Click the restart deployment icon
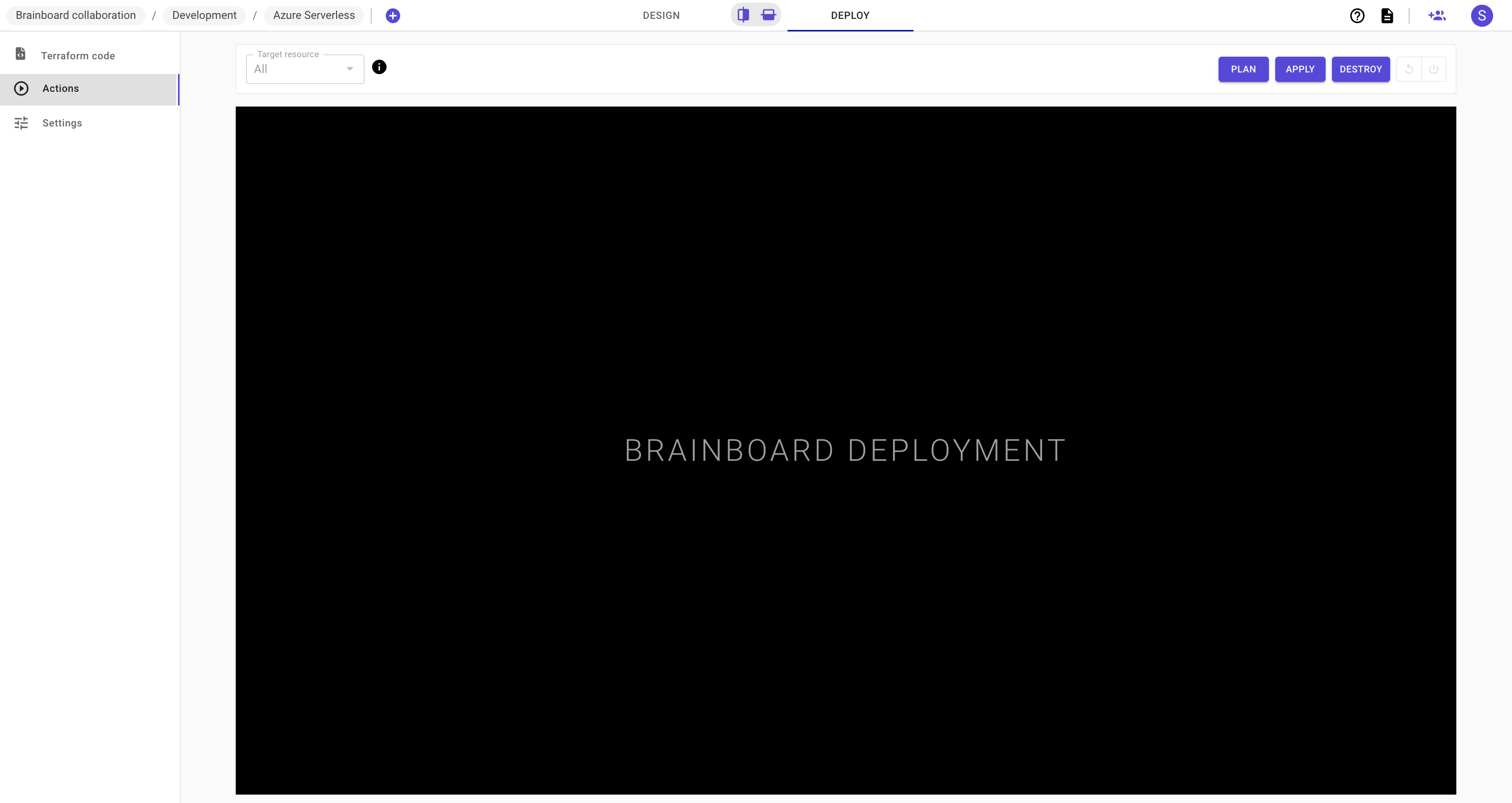1512x803 pixels. pyautogui.click(x=1409, y=69)
